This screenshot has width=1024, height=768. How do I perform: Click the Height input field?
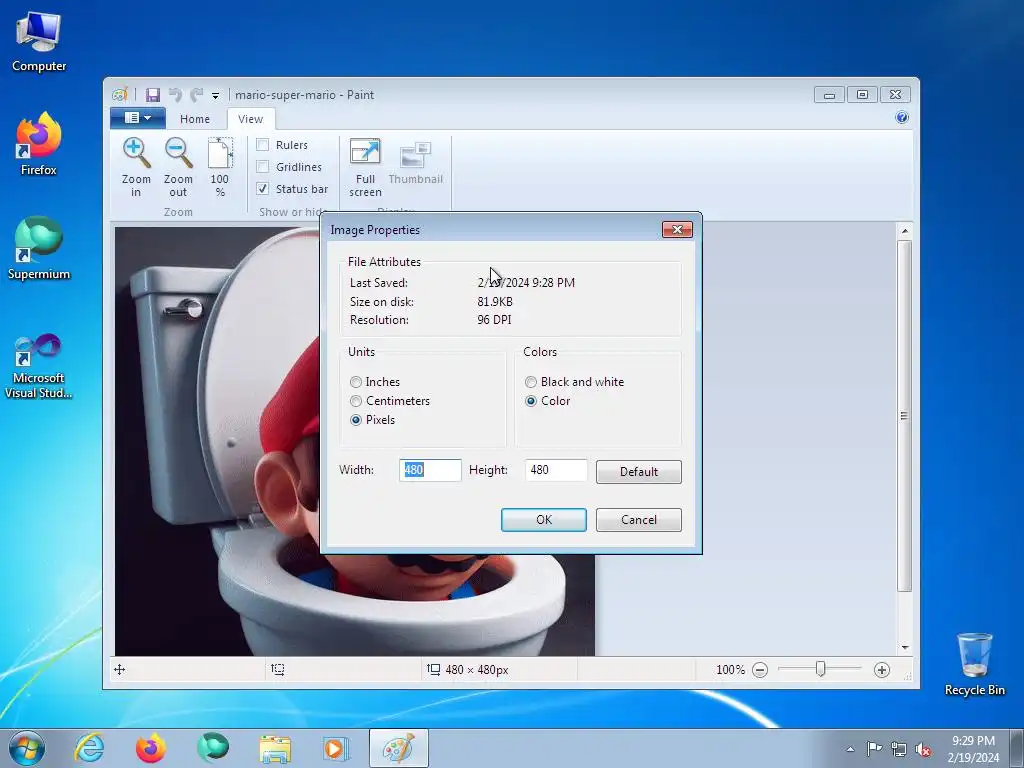pos(556,470)
